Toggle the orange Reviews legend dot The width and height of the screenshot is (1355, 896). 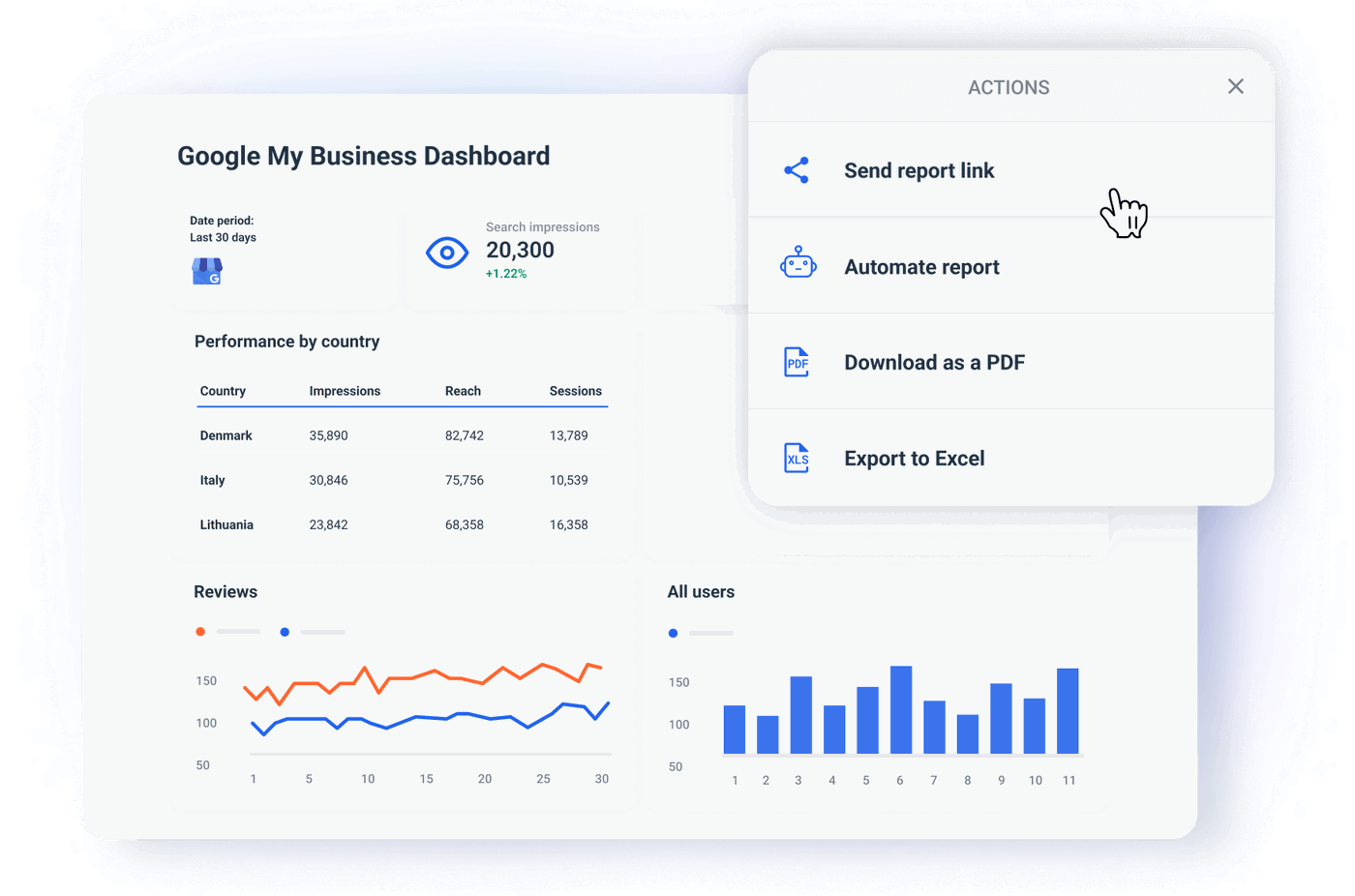tap(200, 631)
